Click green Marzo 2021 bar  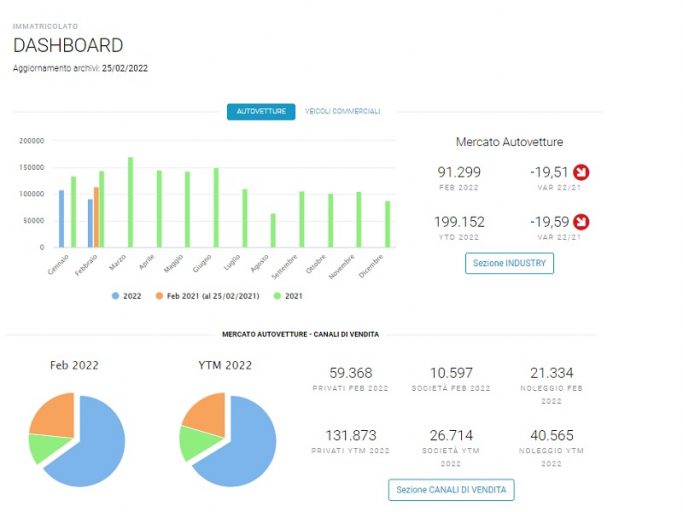click(x=130, y=202)
